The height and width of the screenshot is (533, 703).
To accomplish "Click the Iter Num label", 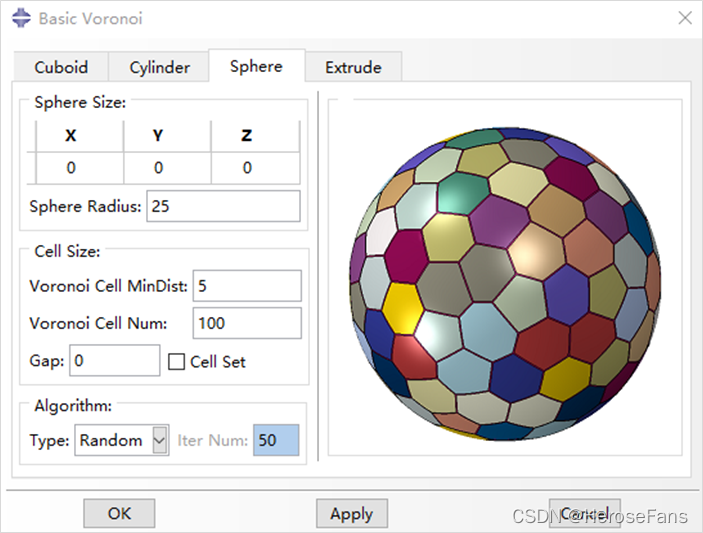I will point(213,441).
